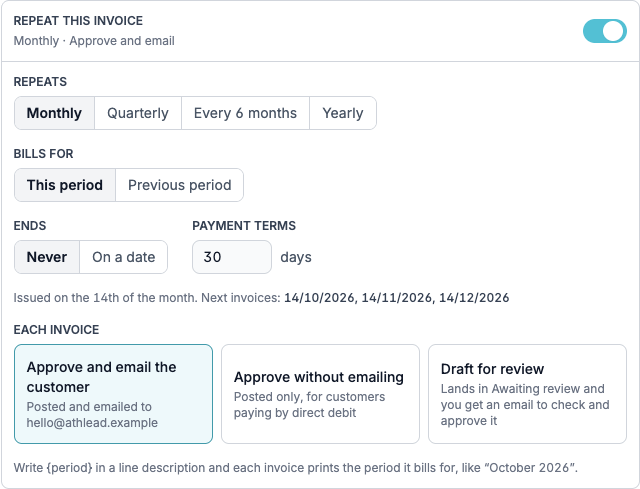Set repeats to Every 6 months
Image resolution: width=640 pixels, height=489 pixels.
245,113
